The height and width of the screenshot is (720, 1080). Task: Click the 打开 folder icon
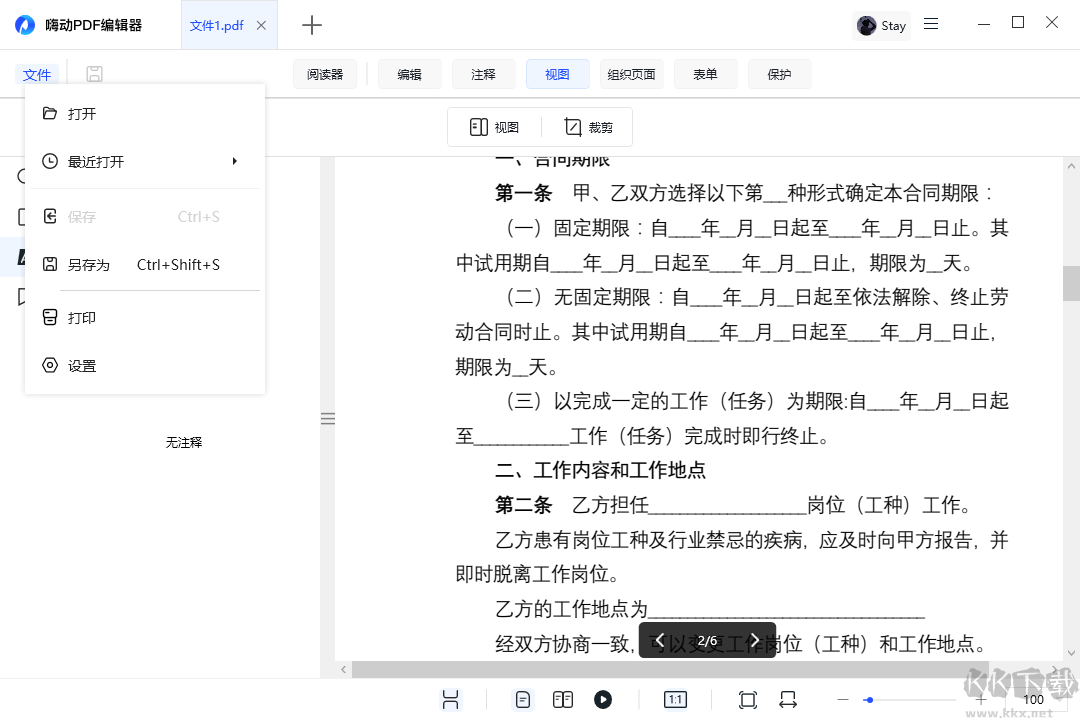[x=50, y=113]
